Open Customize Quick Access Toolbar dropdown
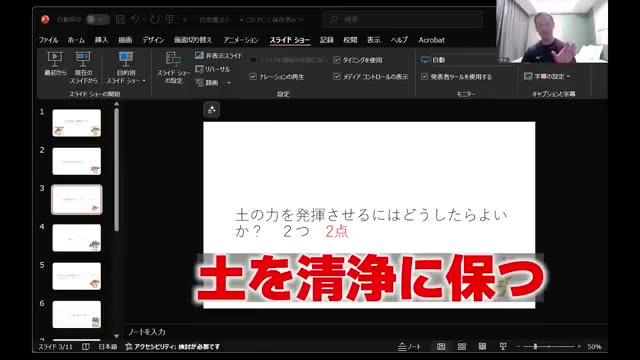640x360 pixels. 185,19
